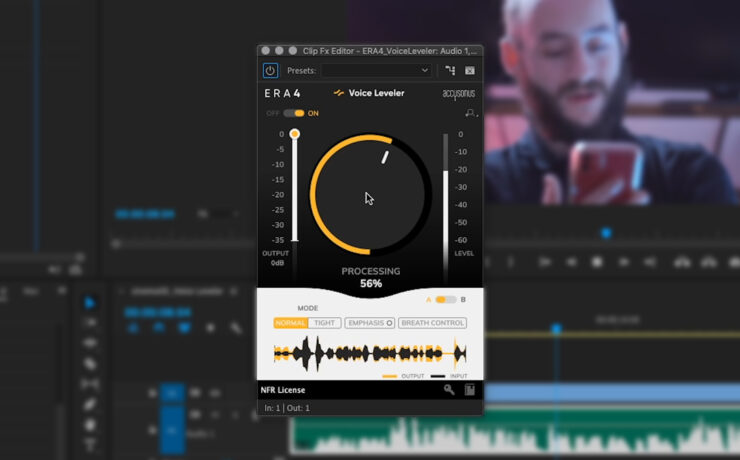
Task: Click the Processing dial knob
Action: [x=370, y=194]
